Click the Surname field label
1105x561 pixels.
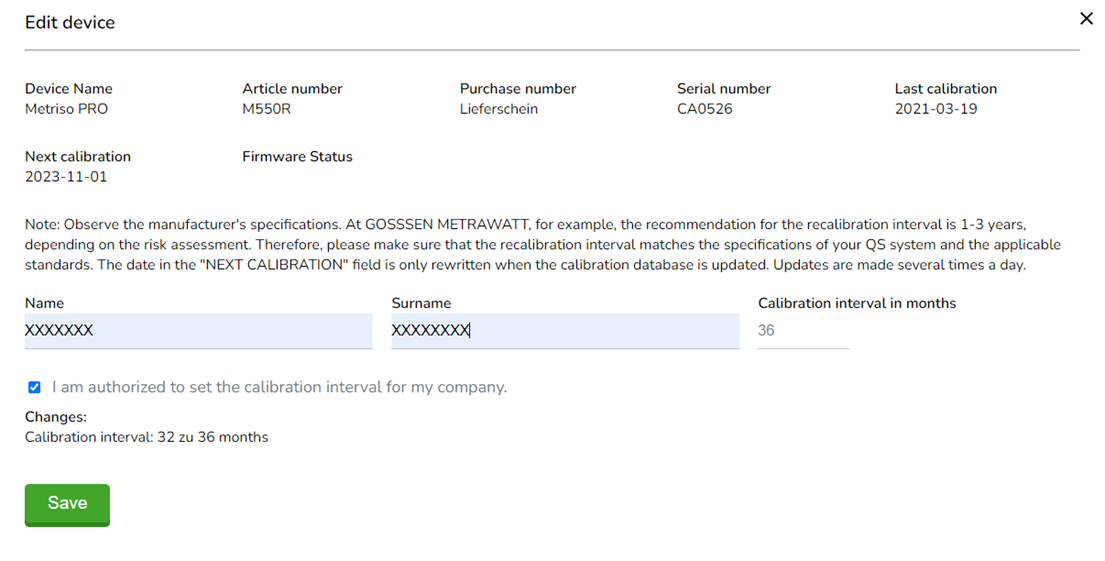click(x=421, y=303)
